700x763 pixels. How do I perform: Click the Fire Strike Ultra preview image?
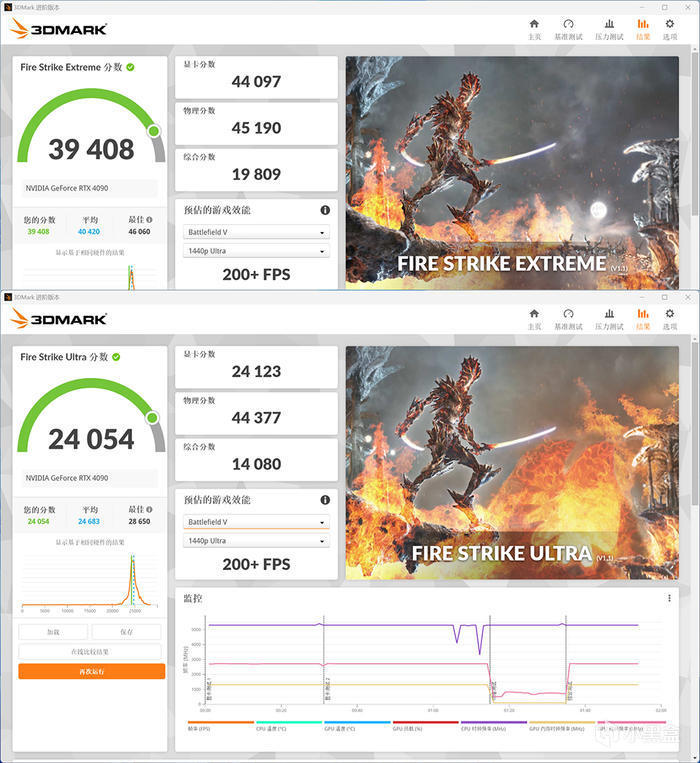point(512,463)
